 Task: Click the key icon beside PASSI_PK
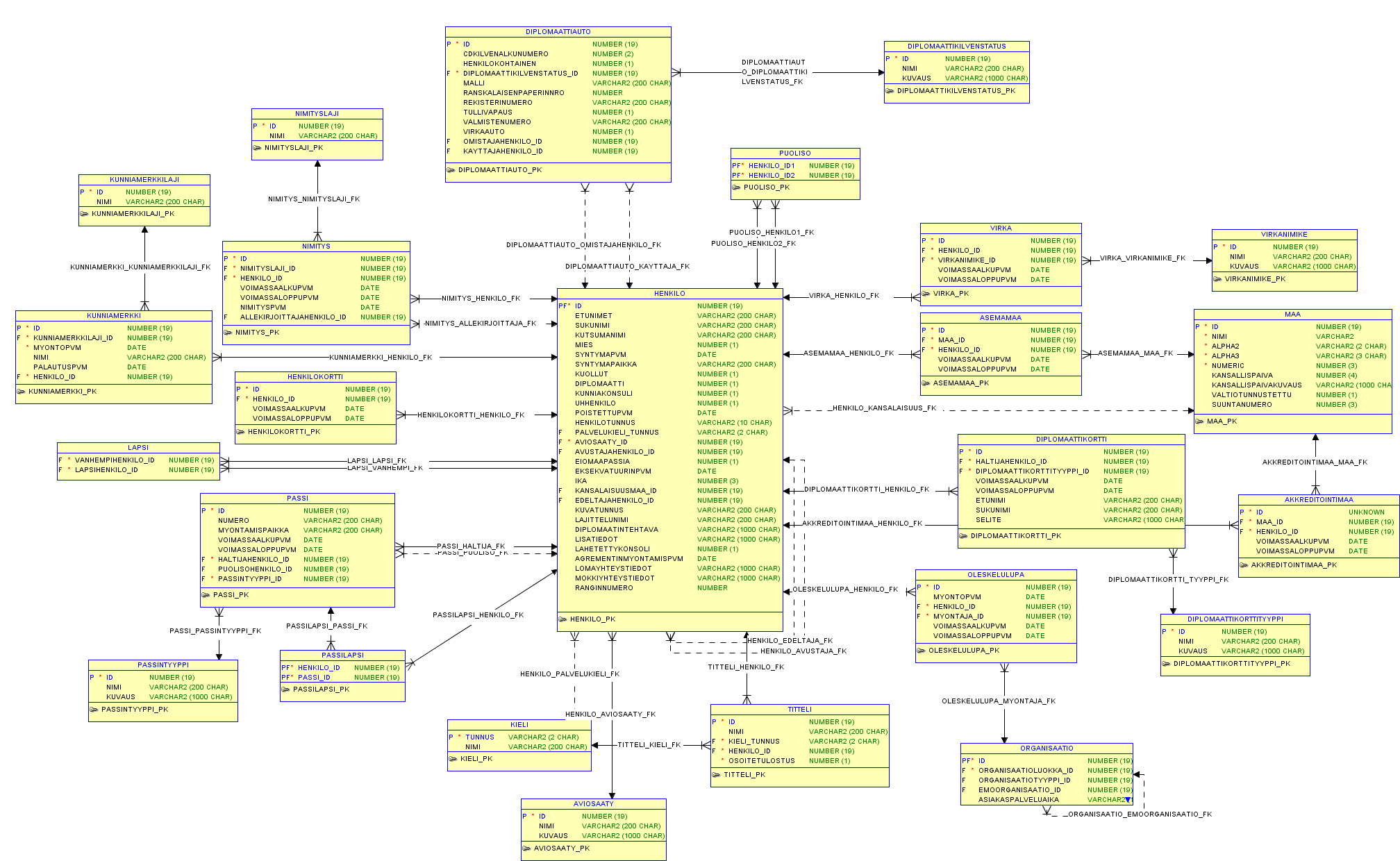(x=206, y=595)
